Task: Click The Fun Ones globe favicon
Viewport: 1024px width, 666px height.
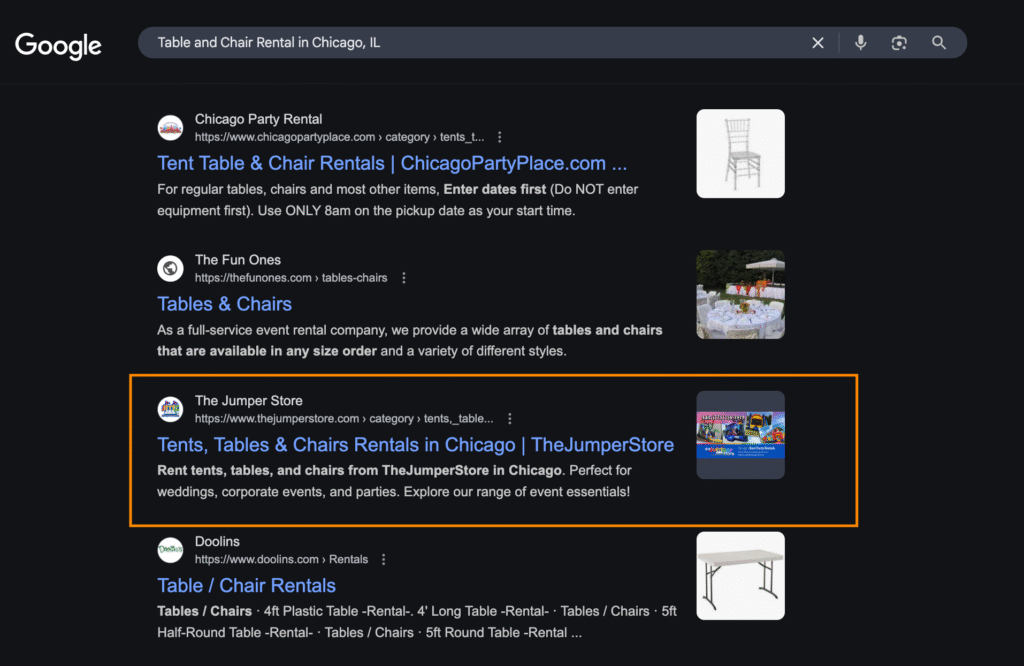Action: pyautogui.click(x=170, y=268)
